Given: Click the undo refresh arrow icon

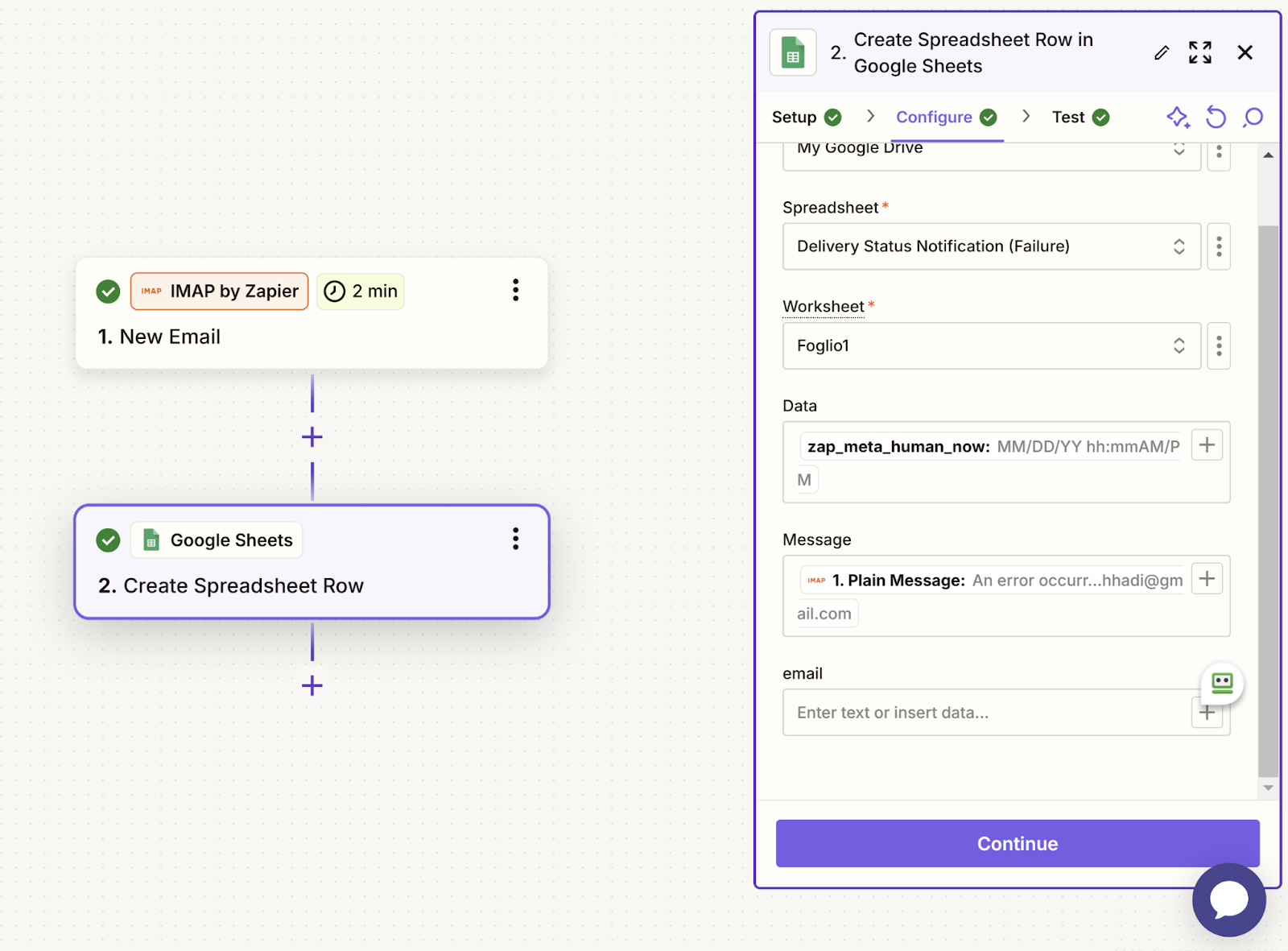Looking at the screenshot, I should point(1216,118).
